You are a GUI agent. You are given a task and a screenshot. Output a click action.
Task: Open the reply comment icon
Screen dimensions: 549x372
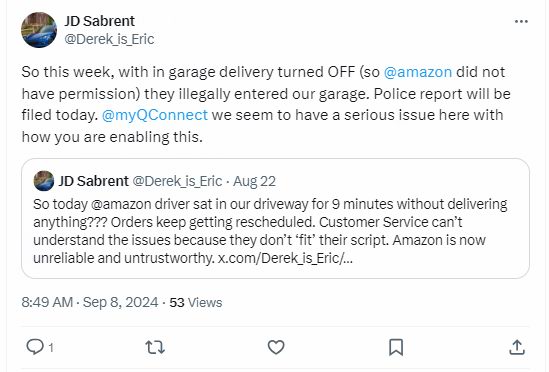(35, 347)
